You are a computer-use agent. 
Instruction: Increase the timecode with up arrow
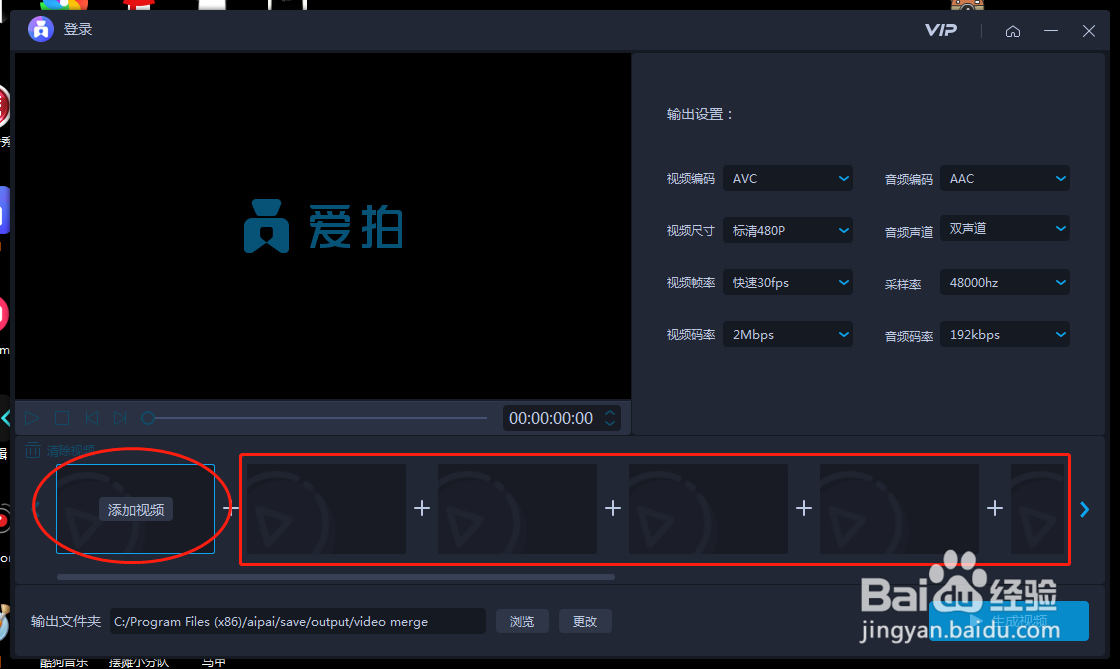(610, 412)
